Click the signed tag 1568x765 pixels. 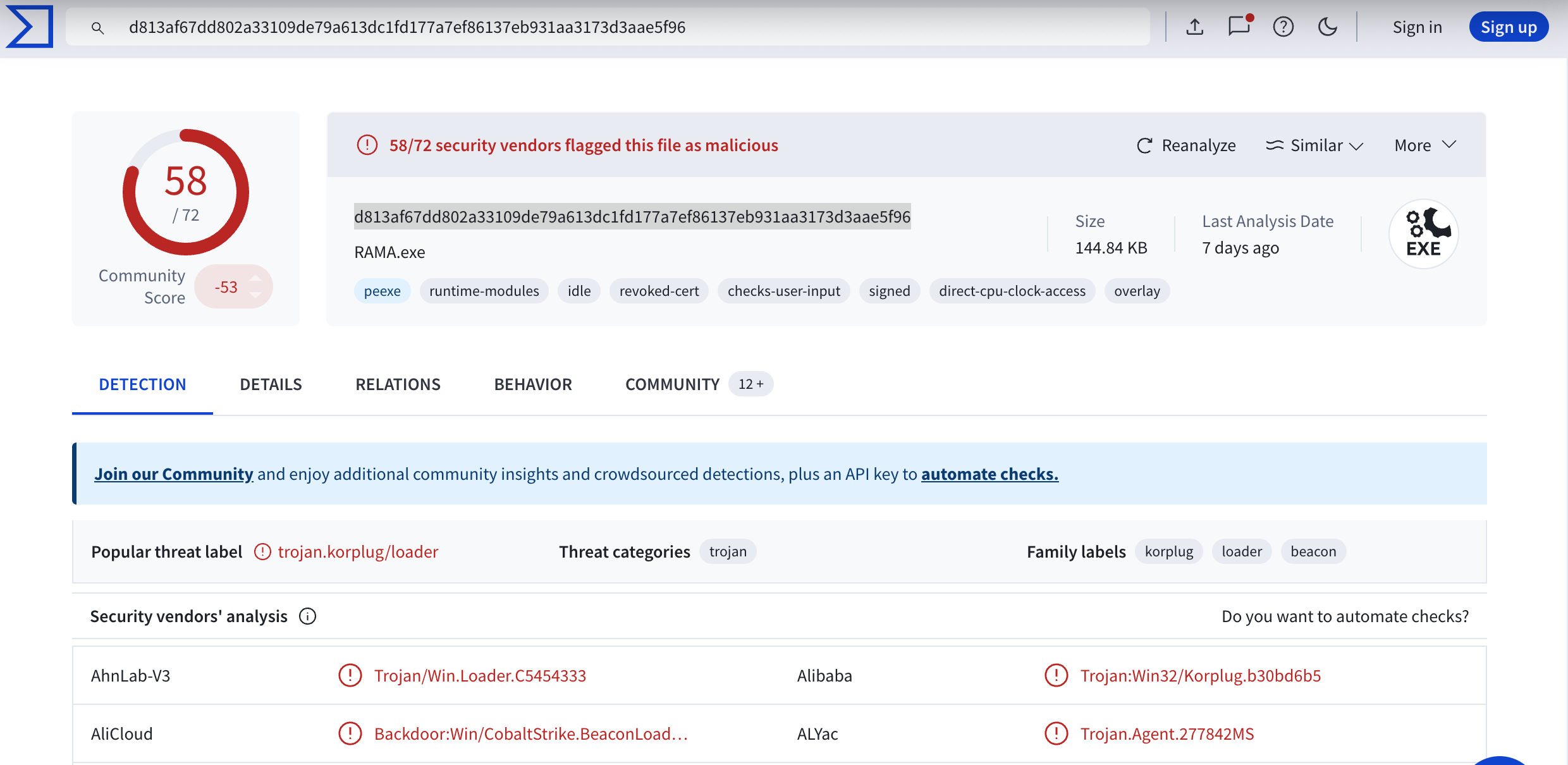point(890,291)
